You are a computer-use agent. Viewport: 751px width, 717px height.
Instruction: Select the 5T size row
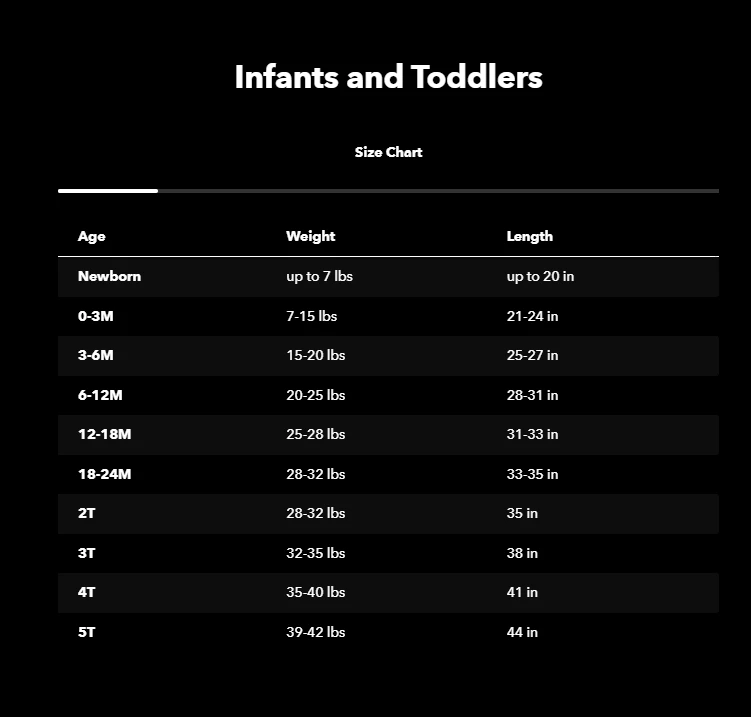click(87, 632)
